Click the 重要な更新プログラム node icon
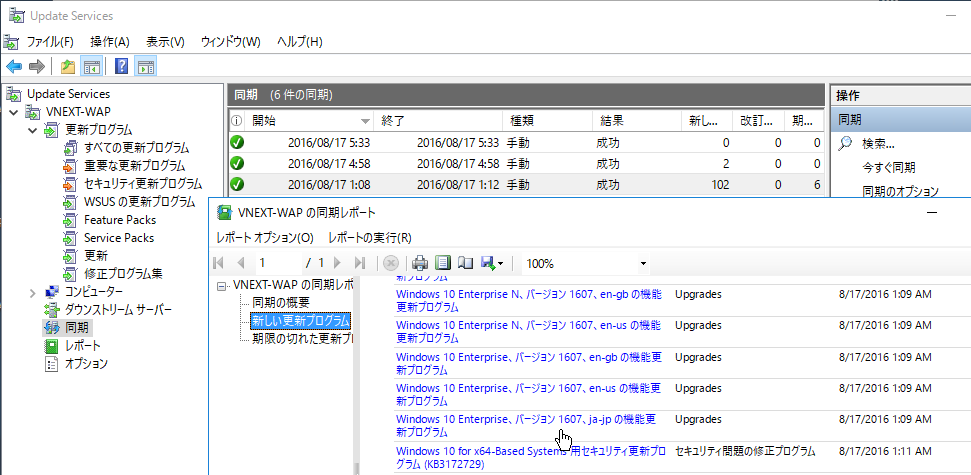Image resolution: width=971 pixels, height=475 pixels. (70, 166)
